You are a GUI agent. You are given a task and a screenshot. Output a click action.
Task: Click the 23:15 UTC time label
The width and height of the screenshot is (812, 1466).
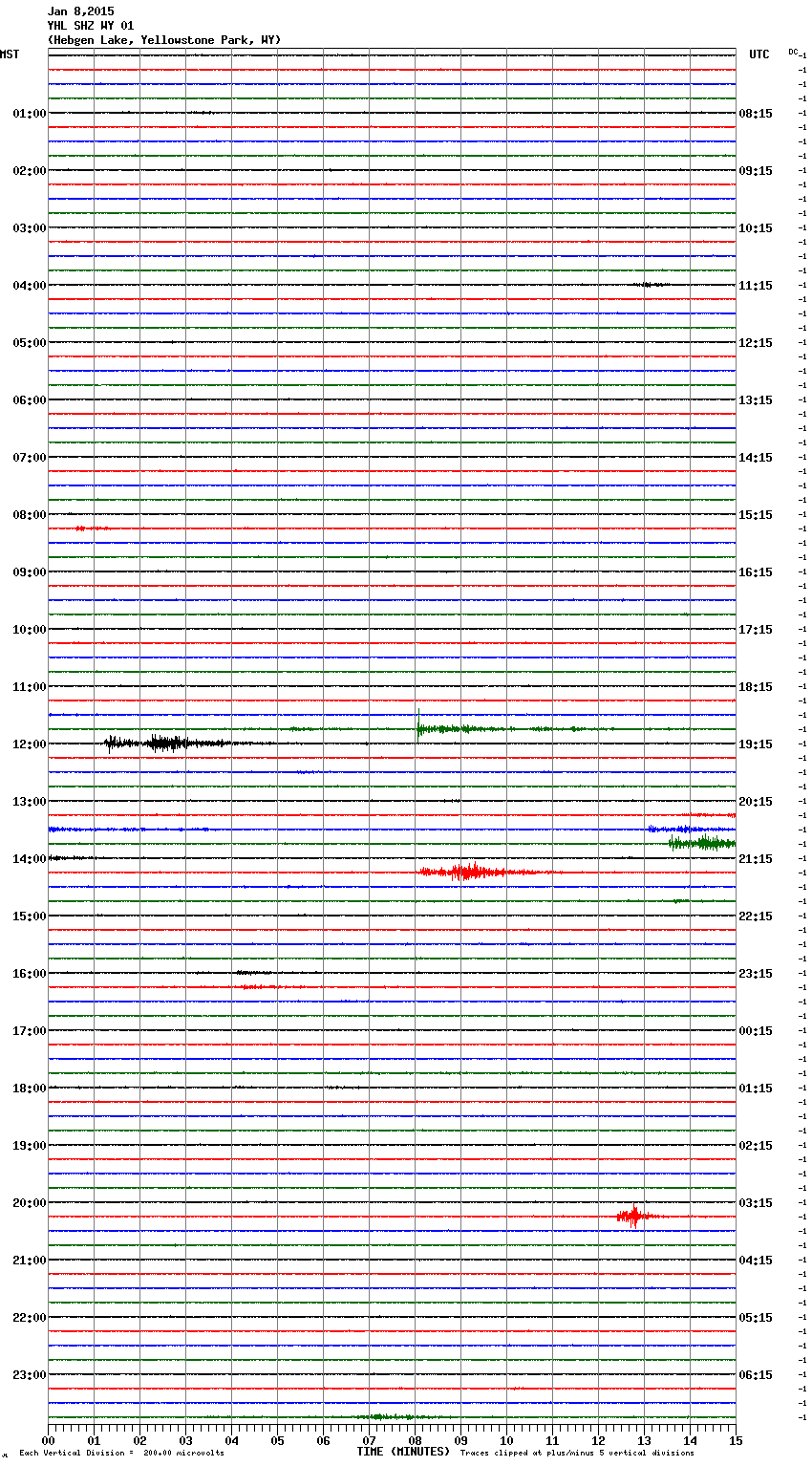click(756, 974)
